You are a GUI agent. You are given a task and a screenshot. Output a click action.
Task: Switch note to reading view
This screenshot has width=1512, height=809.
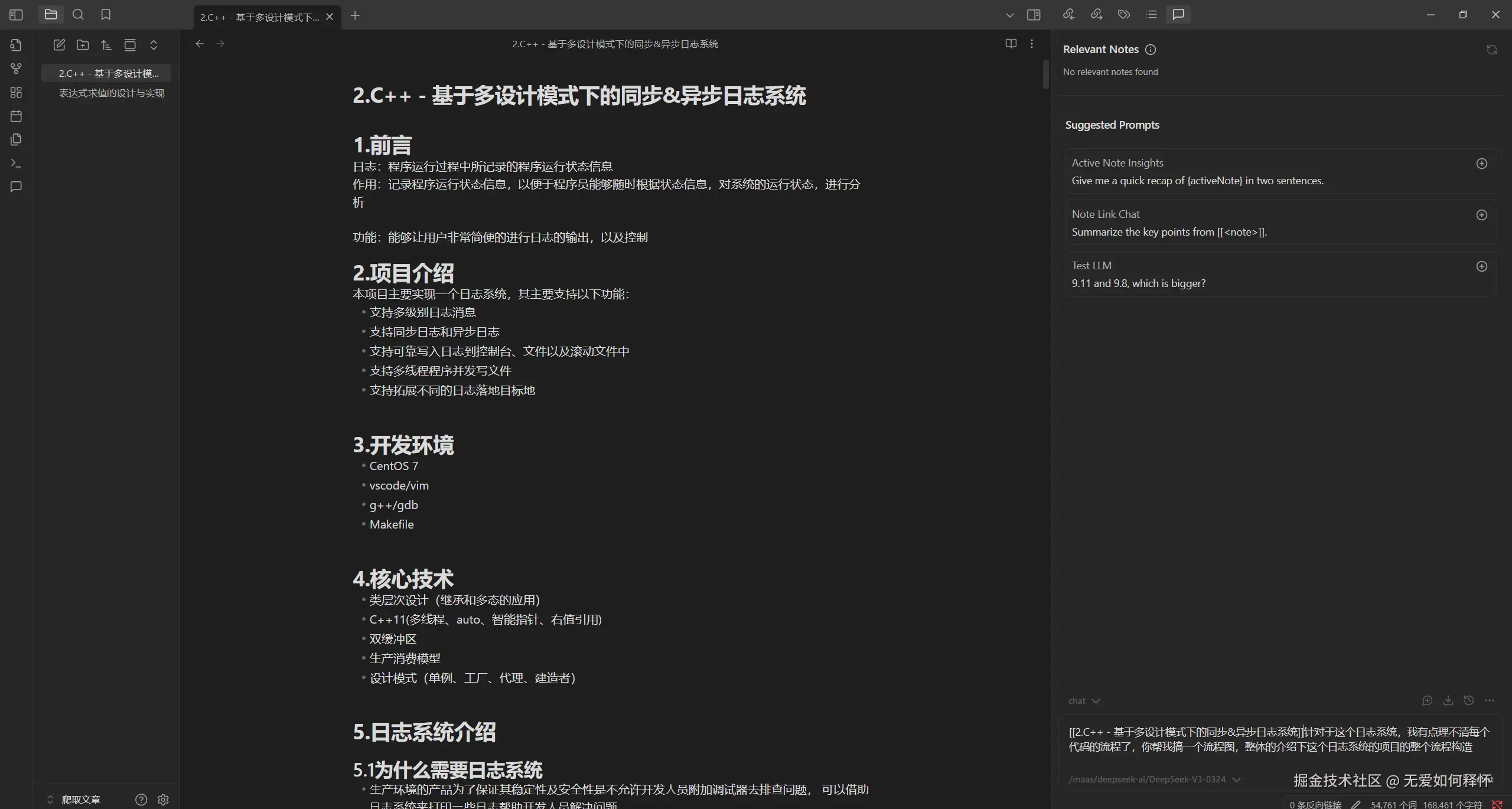point(1011,44)
